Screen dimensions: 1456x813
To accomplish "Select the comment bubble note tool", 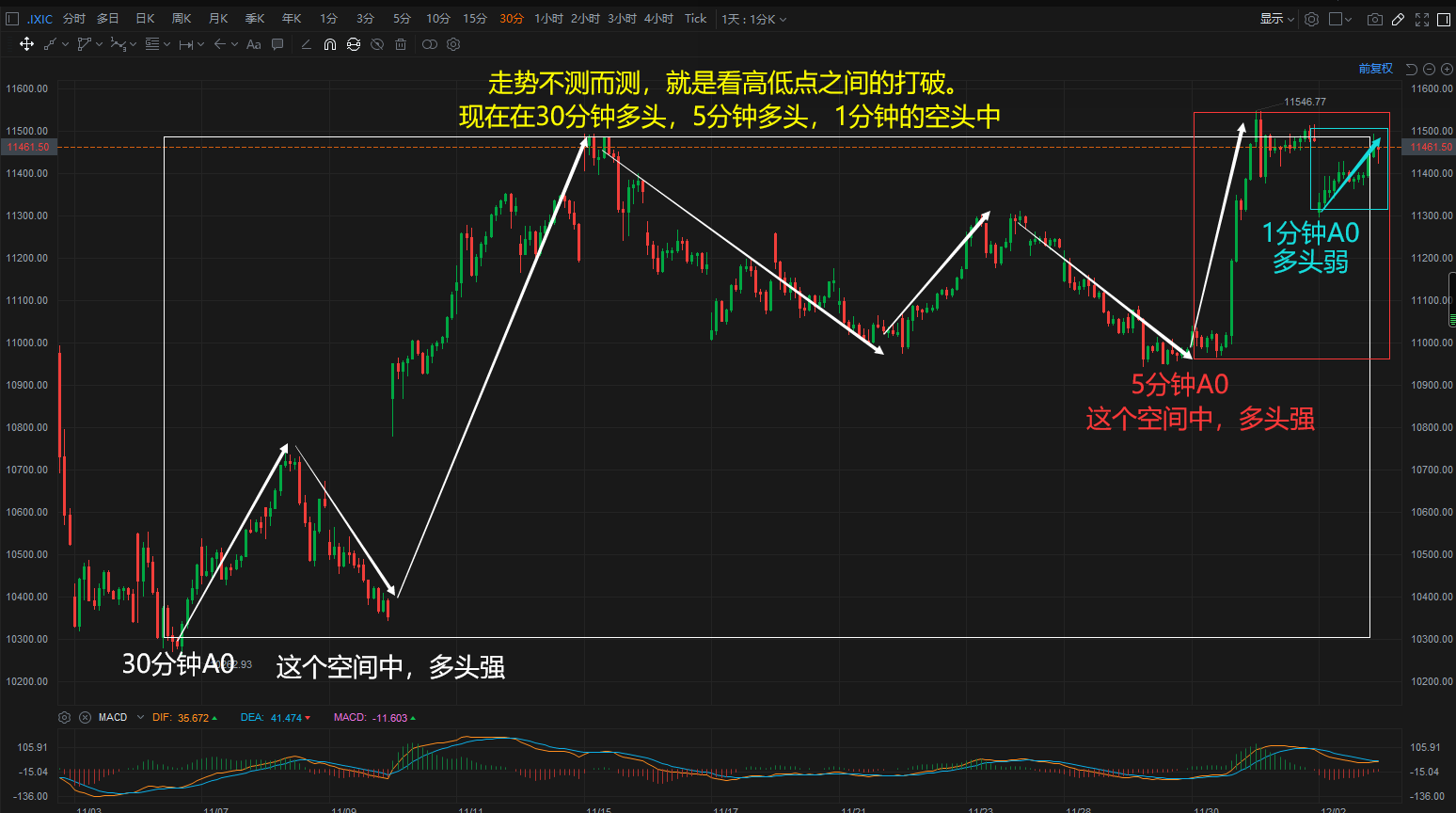I will click(x=277, y=44).
